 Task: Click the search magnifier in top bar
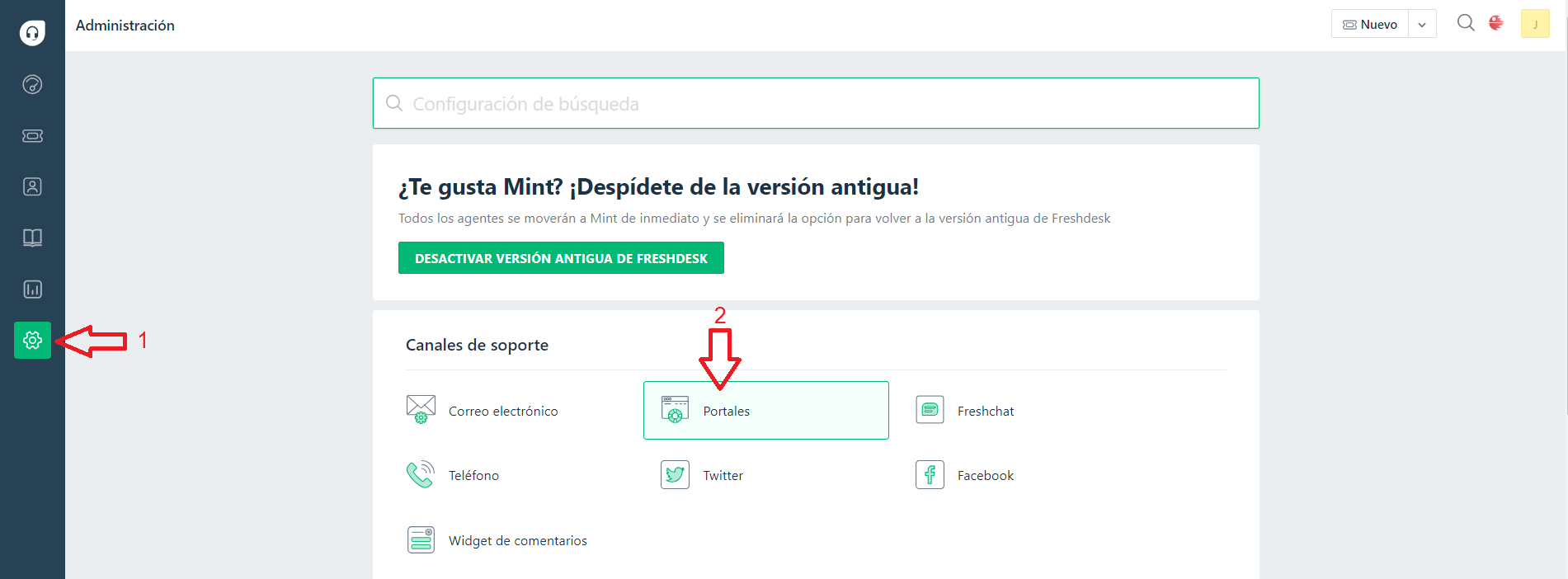pyautogui.click(x=1466, y=23)
